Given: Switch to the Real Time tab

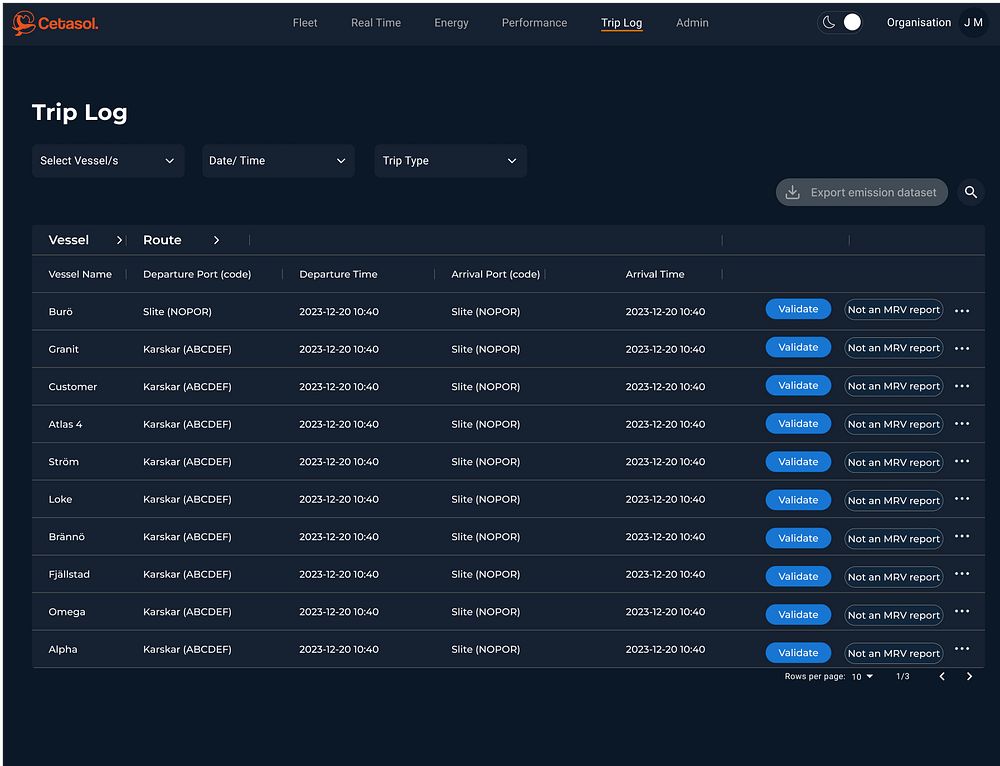Looking at the screenshot, I should (x=375, y=23).
